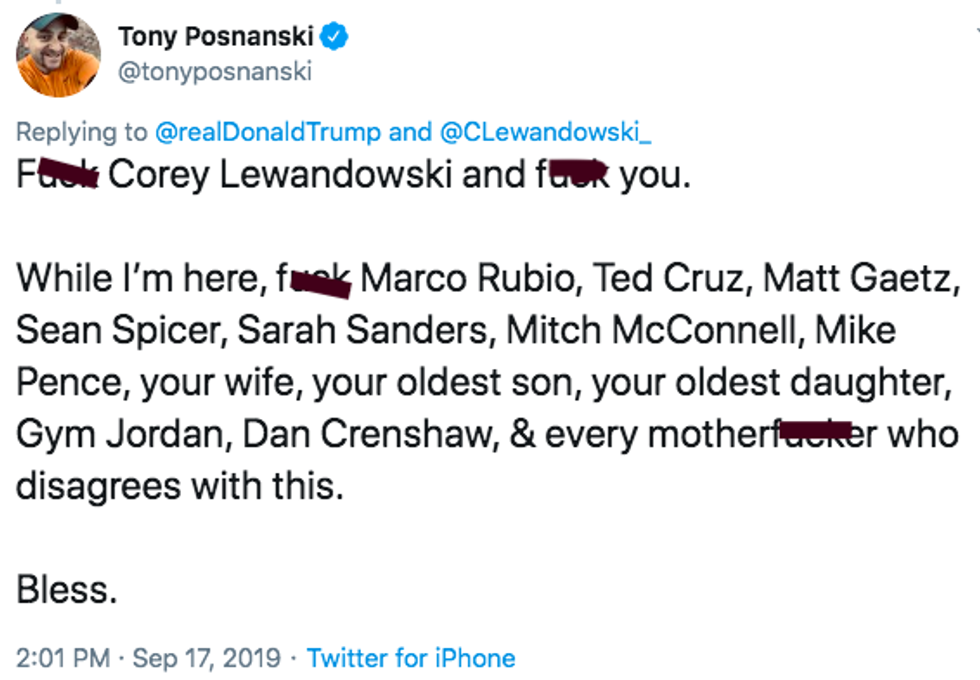The height and width of the screenshot is (680, 980).
Task: Click the 'disagrees with this.' text line
Action: click(179, 487)
